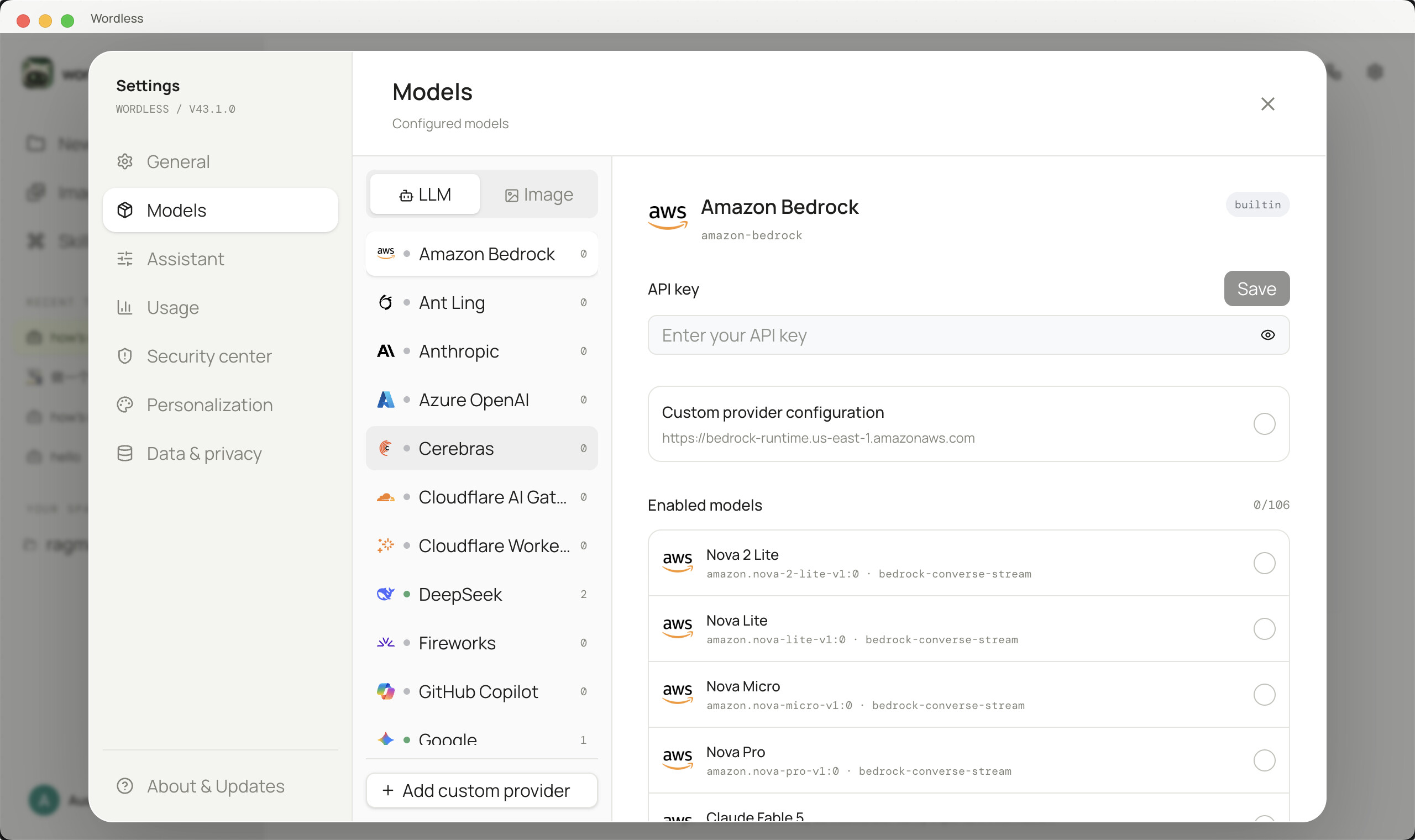Screen dimensions: 1415x840
Task: Click the Cerebras logo icon
Action: coord(385,449)
